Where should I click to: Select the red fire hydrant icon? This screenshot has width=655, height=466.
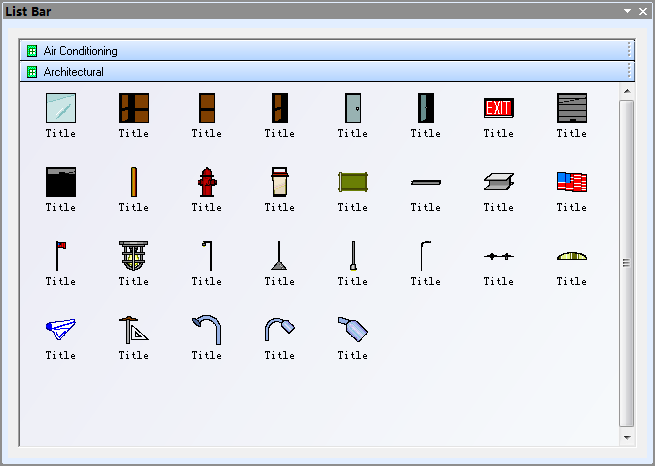coord(207,182)
